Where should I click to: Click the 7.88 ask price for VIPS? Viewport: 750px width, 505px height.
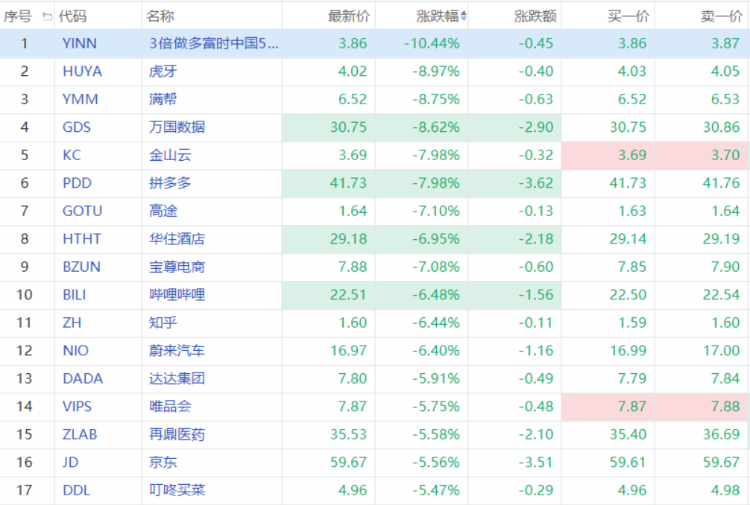tap(724, 407)
